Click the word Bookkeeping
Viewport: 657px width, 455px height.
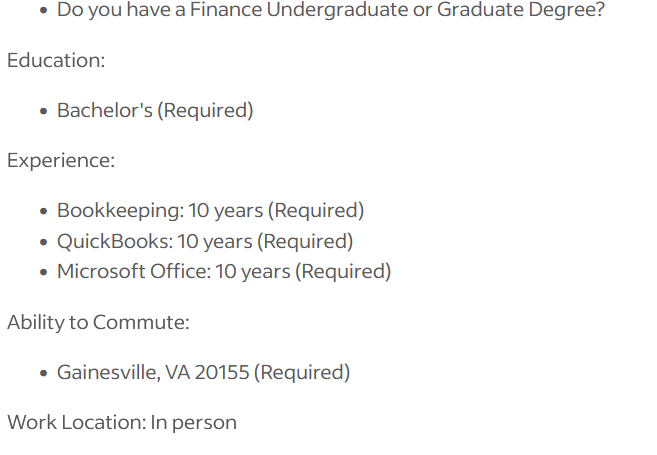pyautogui.click(x=119, y=210)
